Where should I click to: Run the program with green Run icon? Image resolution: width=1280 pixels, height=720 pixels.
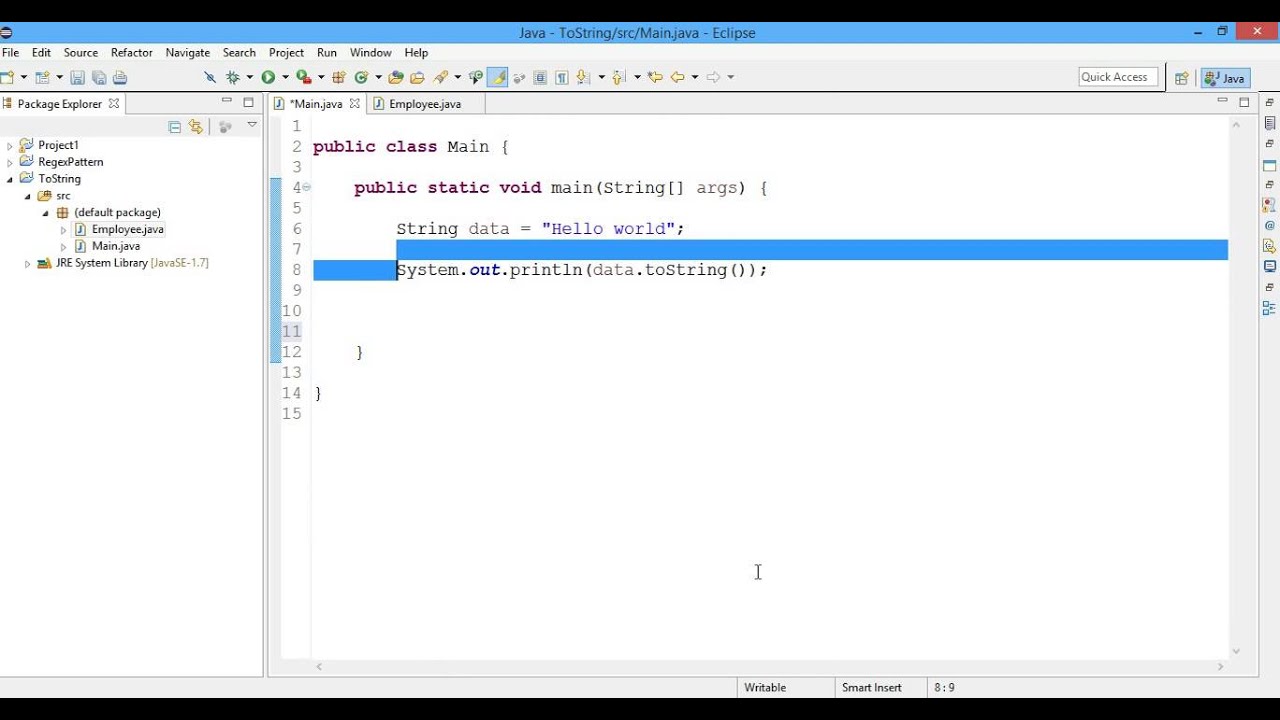(x=268, y=77)
